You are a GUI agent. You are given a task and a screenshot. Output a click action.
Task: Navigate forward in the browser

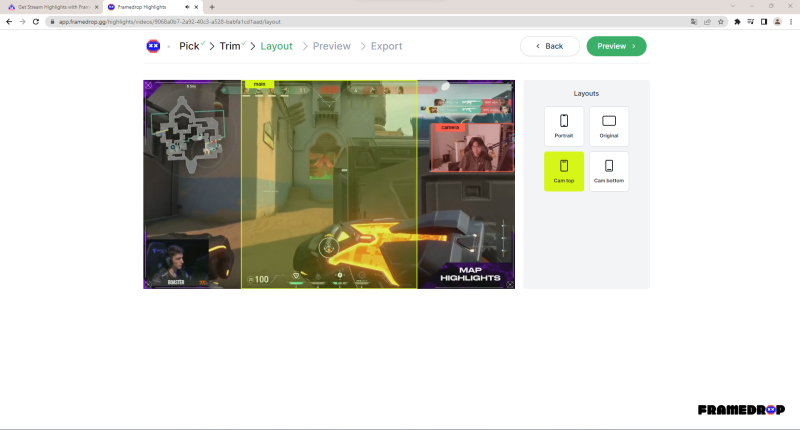tap(22, 22)
